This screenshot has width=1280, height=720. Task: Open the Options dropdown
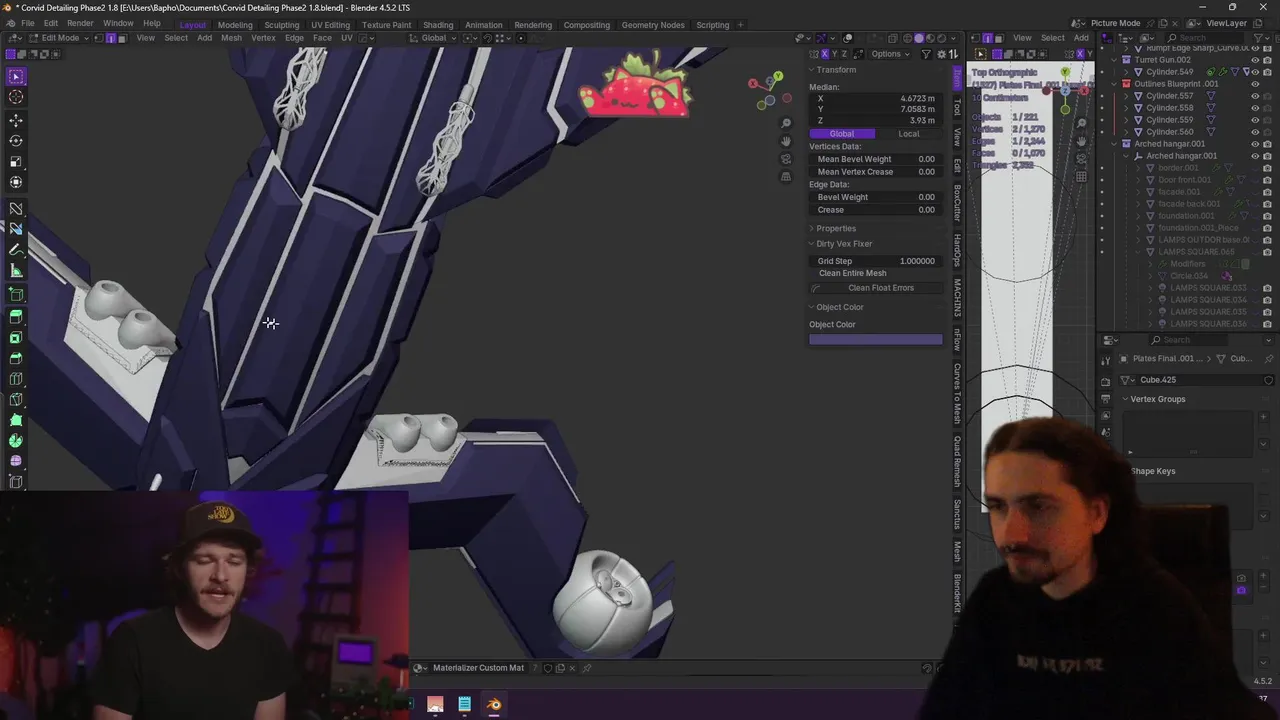click(x=888, y=54)
